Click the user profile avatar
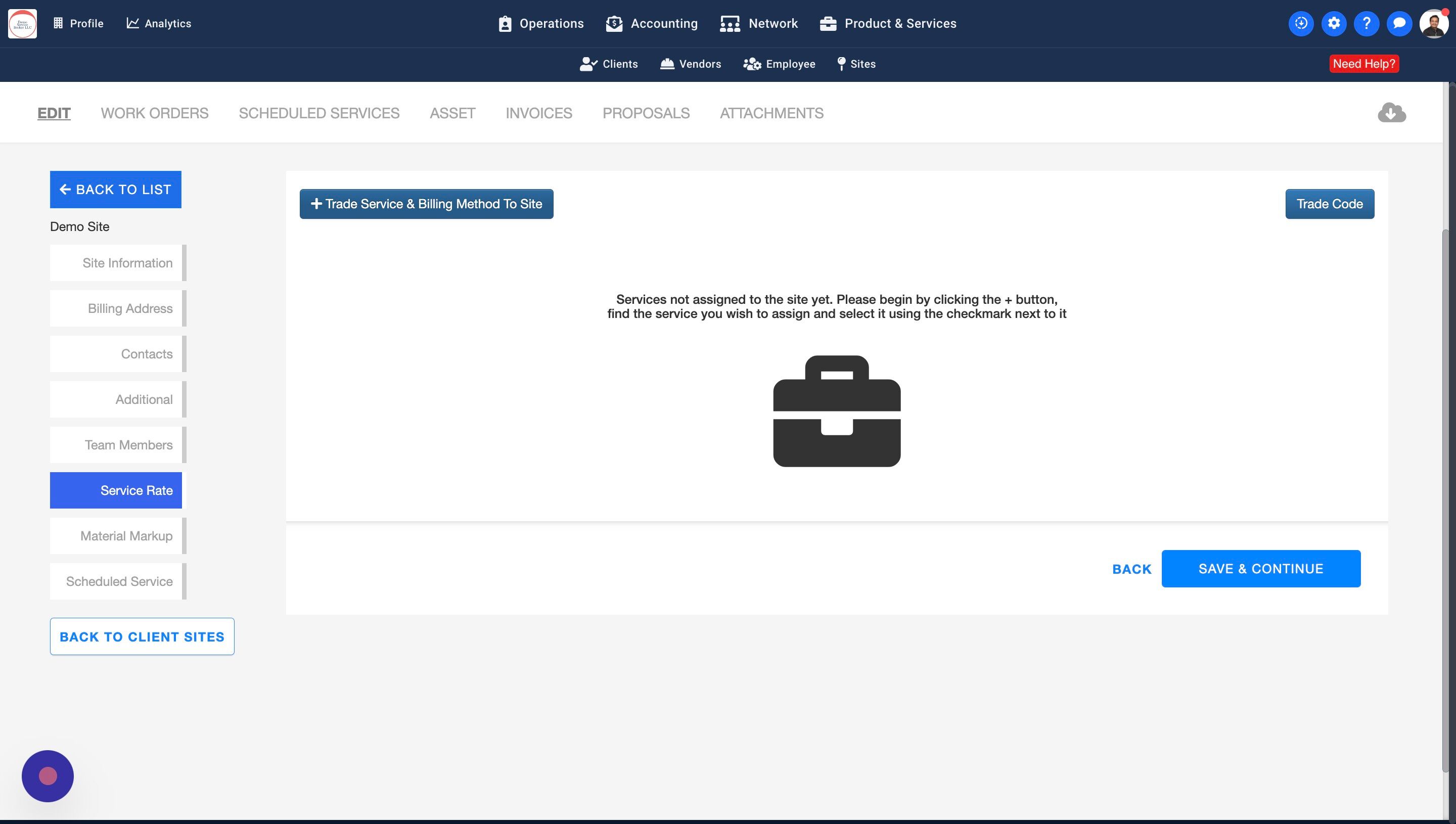This screenshot has width=1456, height=824. tap(1433, 23)
